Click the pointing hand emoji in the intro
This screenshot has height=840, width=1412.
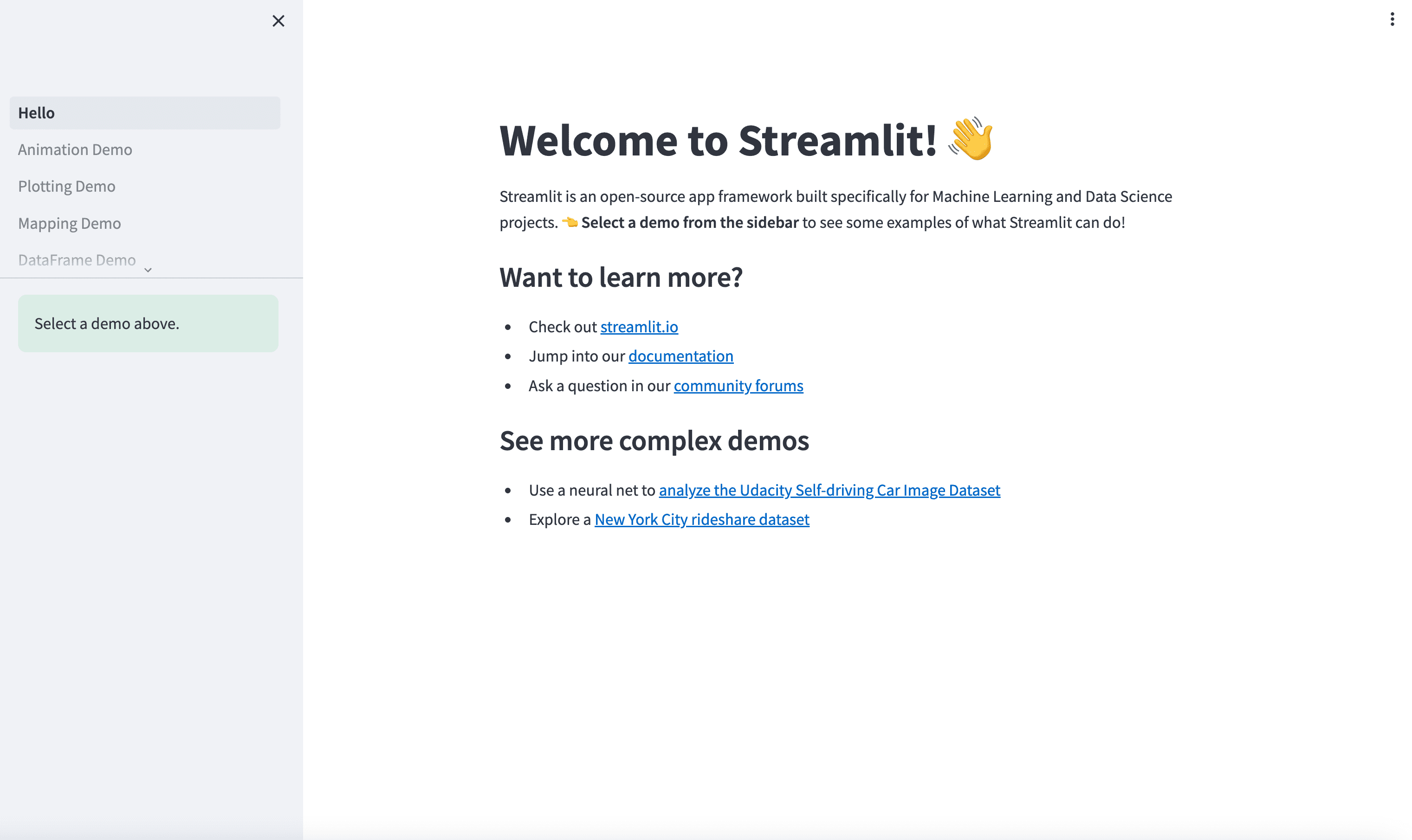[570, 222]
